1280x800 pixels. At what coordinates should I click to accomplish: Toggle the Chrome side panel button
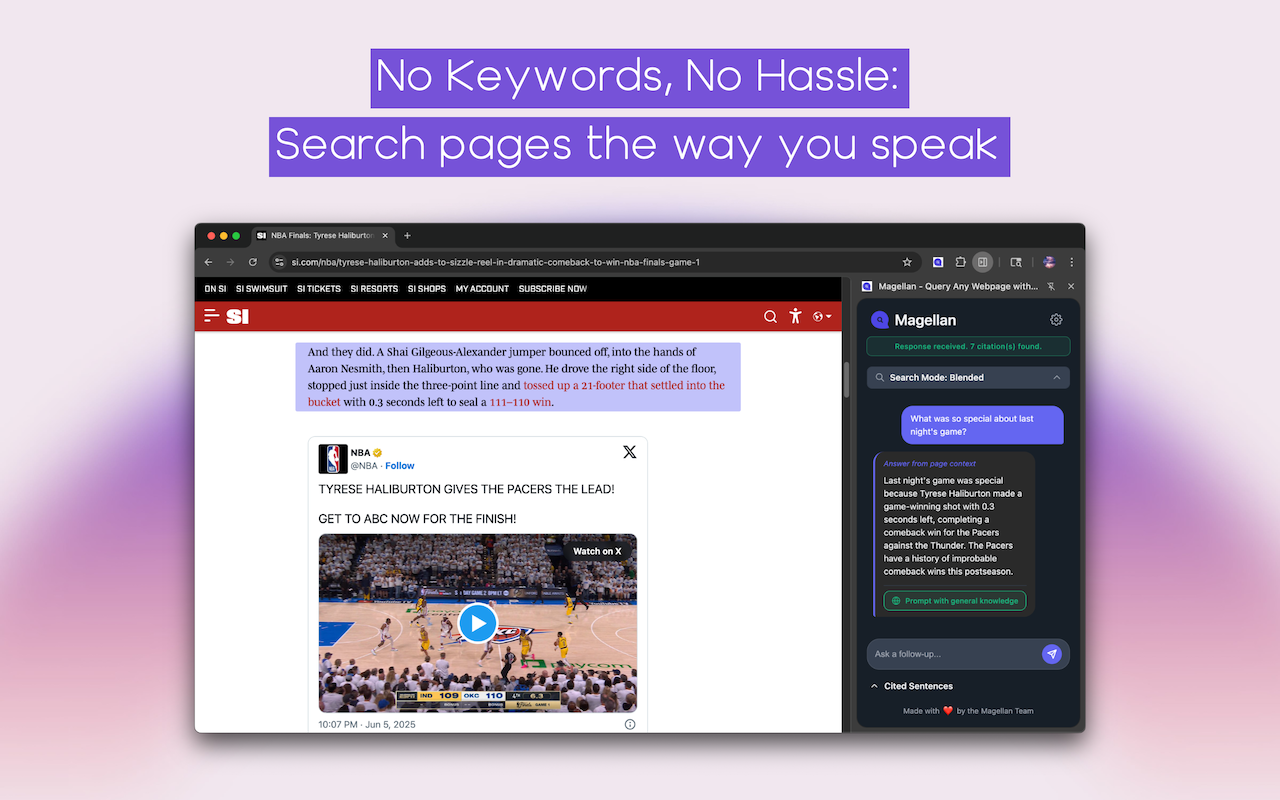click(x=983, y=262)
